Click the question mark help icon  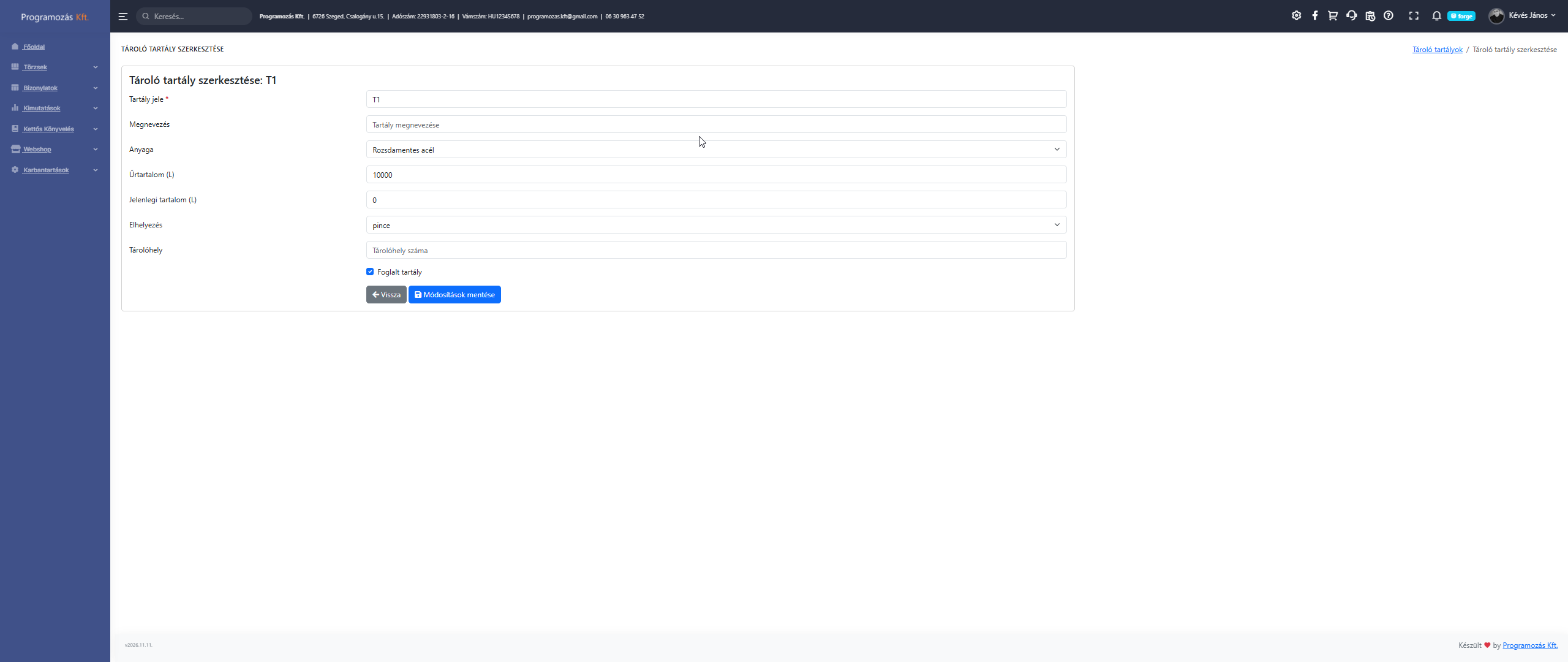pyautogui.click(x=1389, y=16)
